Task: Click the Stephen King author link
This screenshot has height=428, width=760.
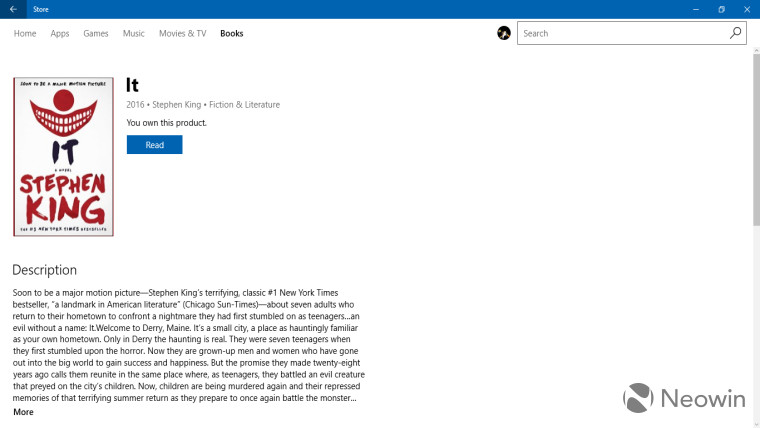Action: (176, 105)
